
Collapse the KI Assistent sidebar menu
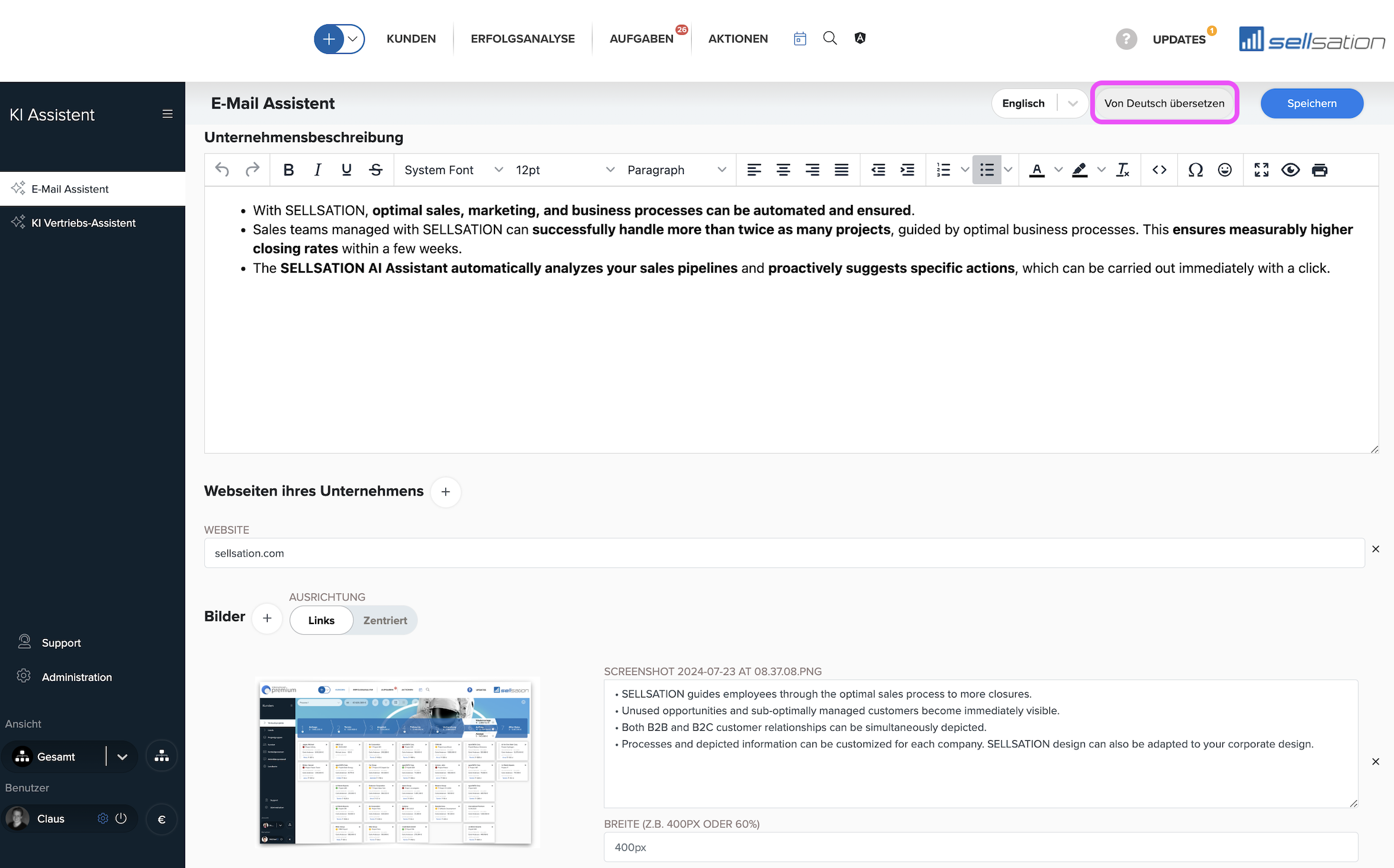click(168, 114)
